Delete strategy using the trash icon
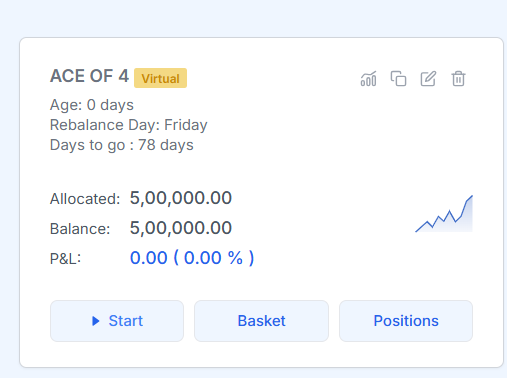Screen dimensions: 507x378 click(x=458, y=79)
